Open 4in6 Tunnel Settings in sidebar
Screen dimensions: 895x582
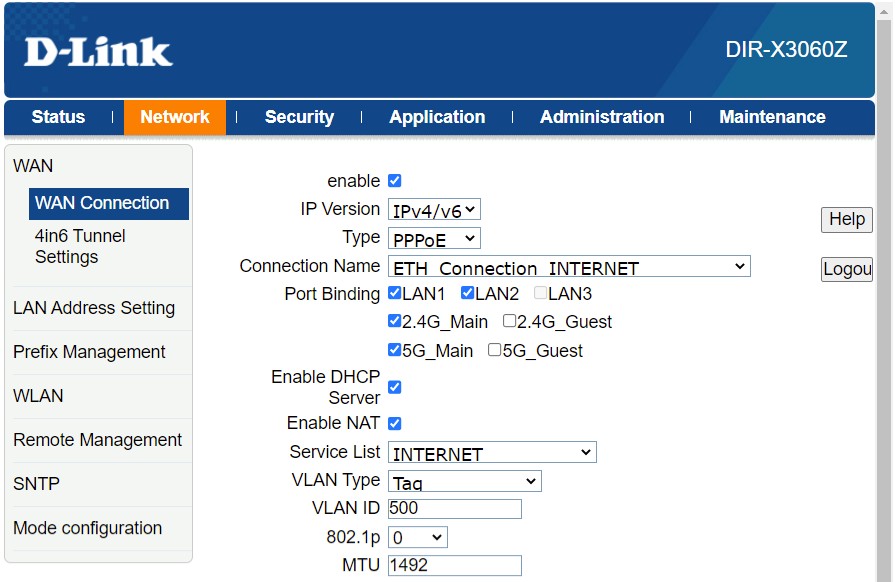click(80, 246)
